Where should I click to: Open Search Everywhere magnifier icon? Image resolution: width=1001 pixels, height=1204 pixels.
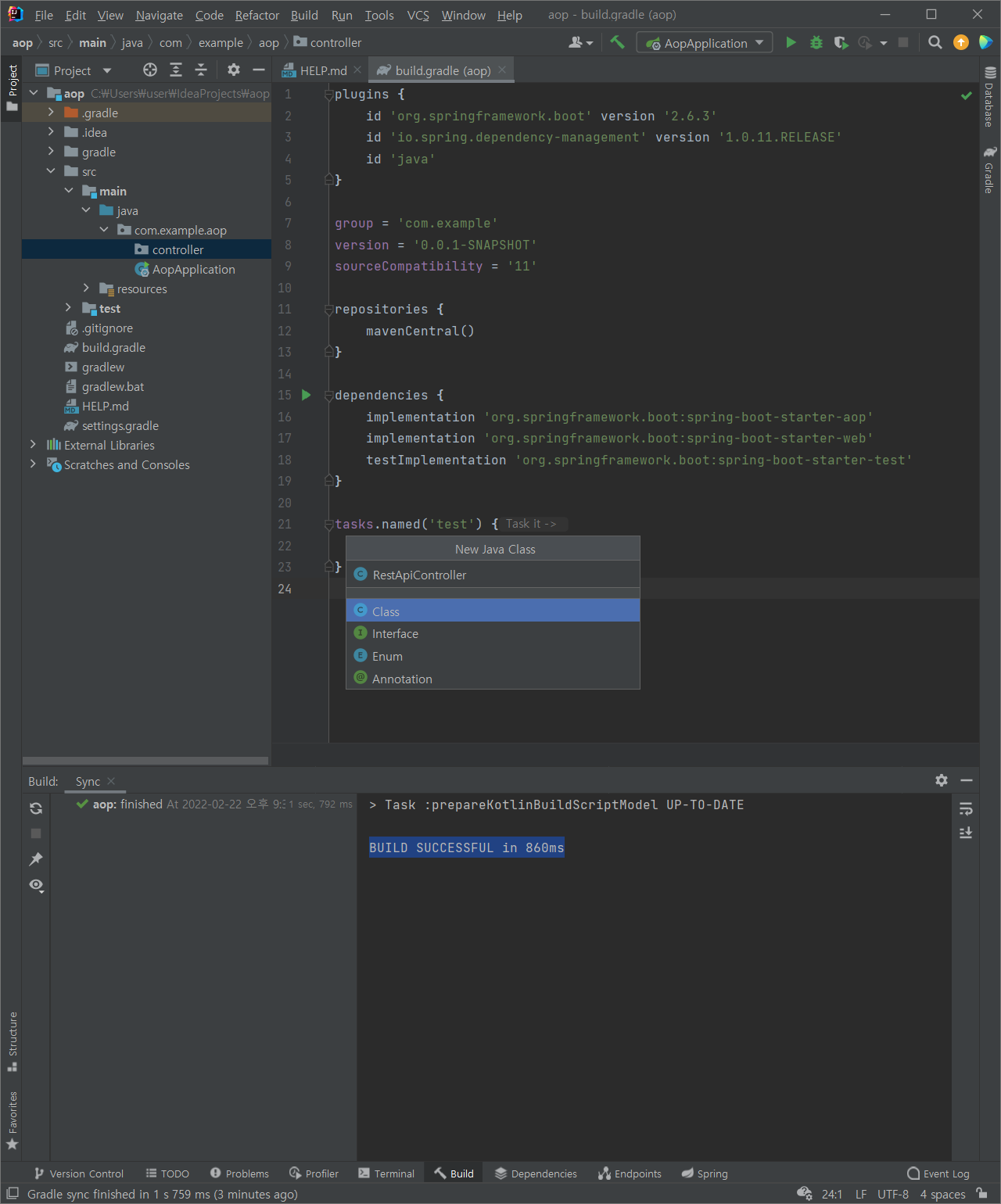[x=935, y=42]
